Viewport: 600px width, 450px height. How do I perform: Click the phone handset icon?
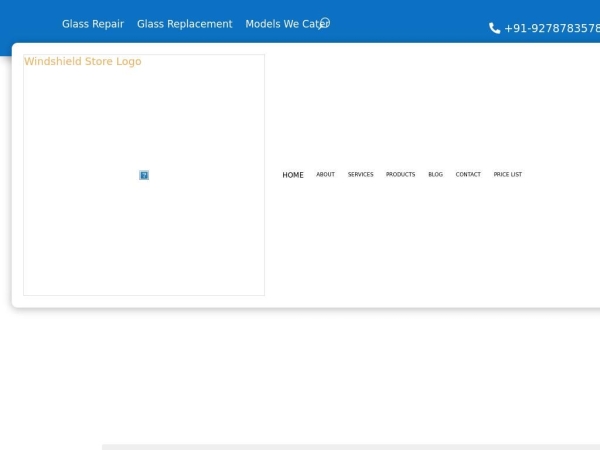point(494,28)
